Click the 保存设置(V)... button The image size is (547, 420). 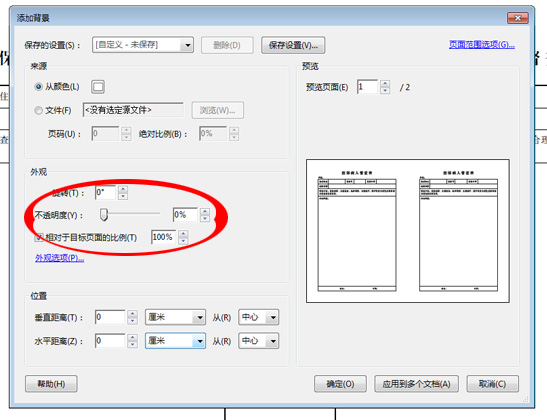[293, 45]
